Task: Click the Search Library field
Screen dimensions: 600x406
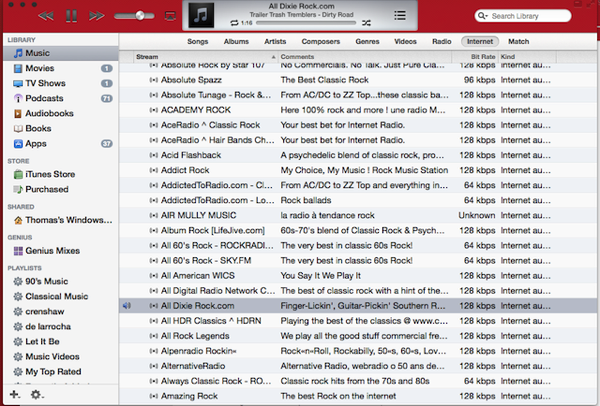Action: coord(535,16)
